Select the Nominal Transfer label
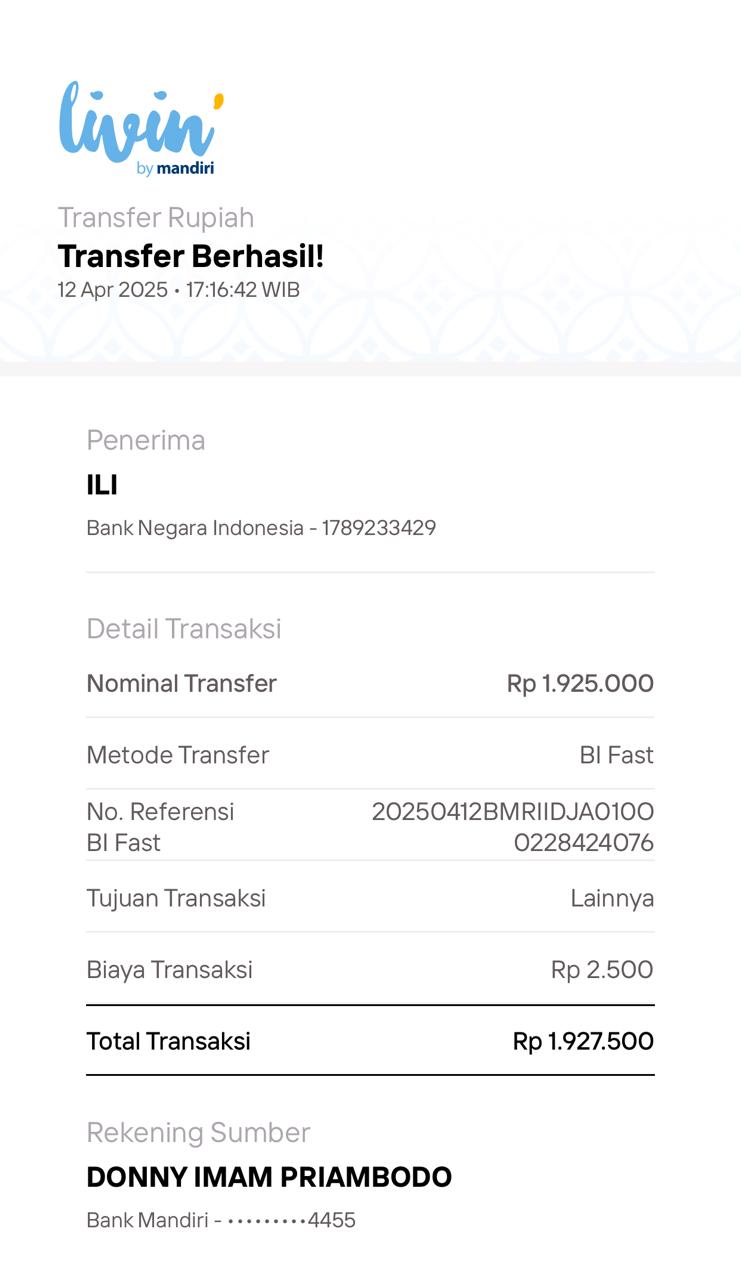 point(181,683)
